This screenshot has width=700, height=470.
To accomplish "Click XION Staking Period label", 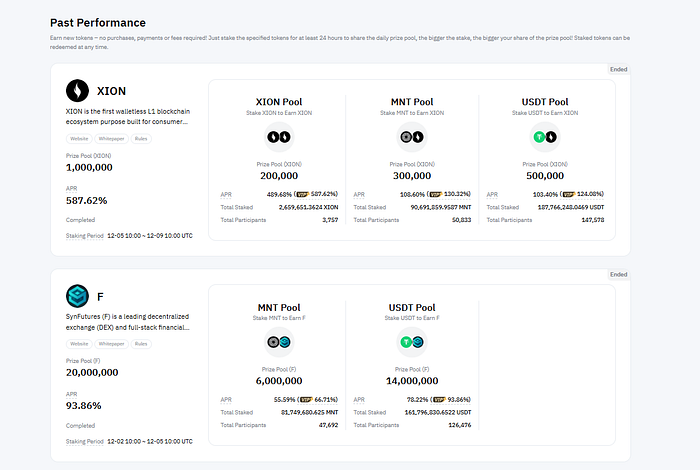I will click(85, 236).
